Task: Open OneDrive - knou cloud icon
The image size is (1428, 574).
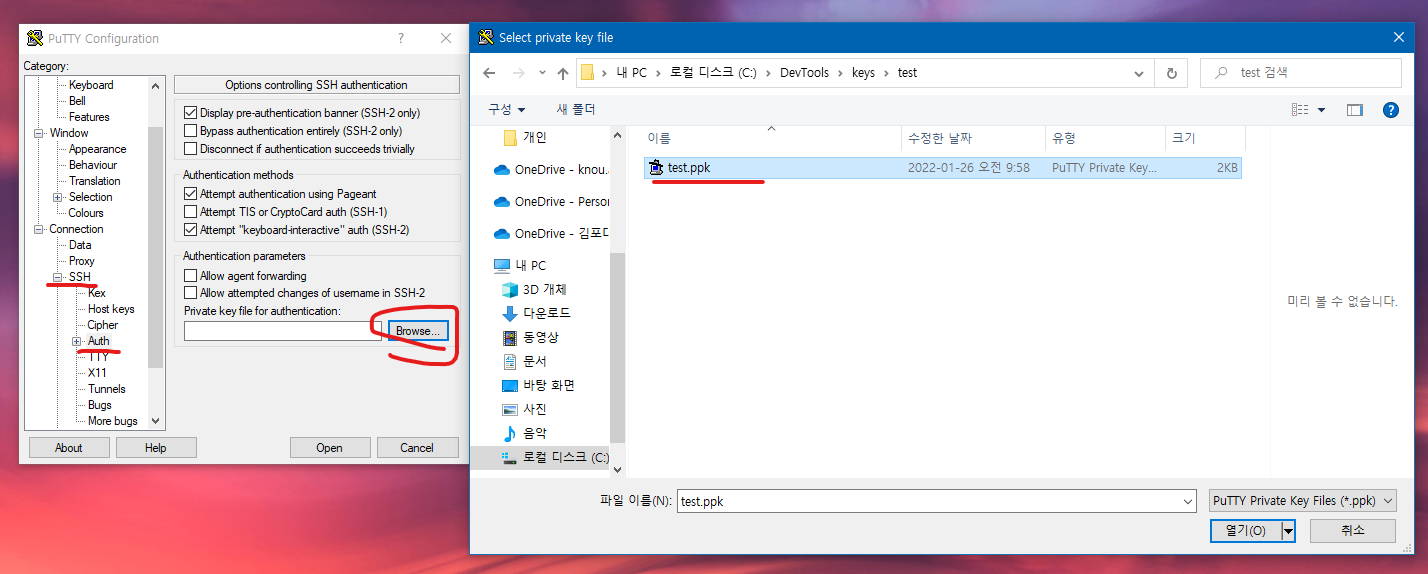Action: (x=502, y=170)
